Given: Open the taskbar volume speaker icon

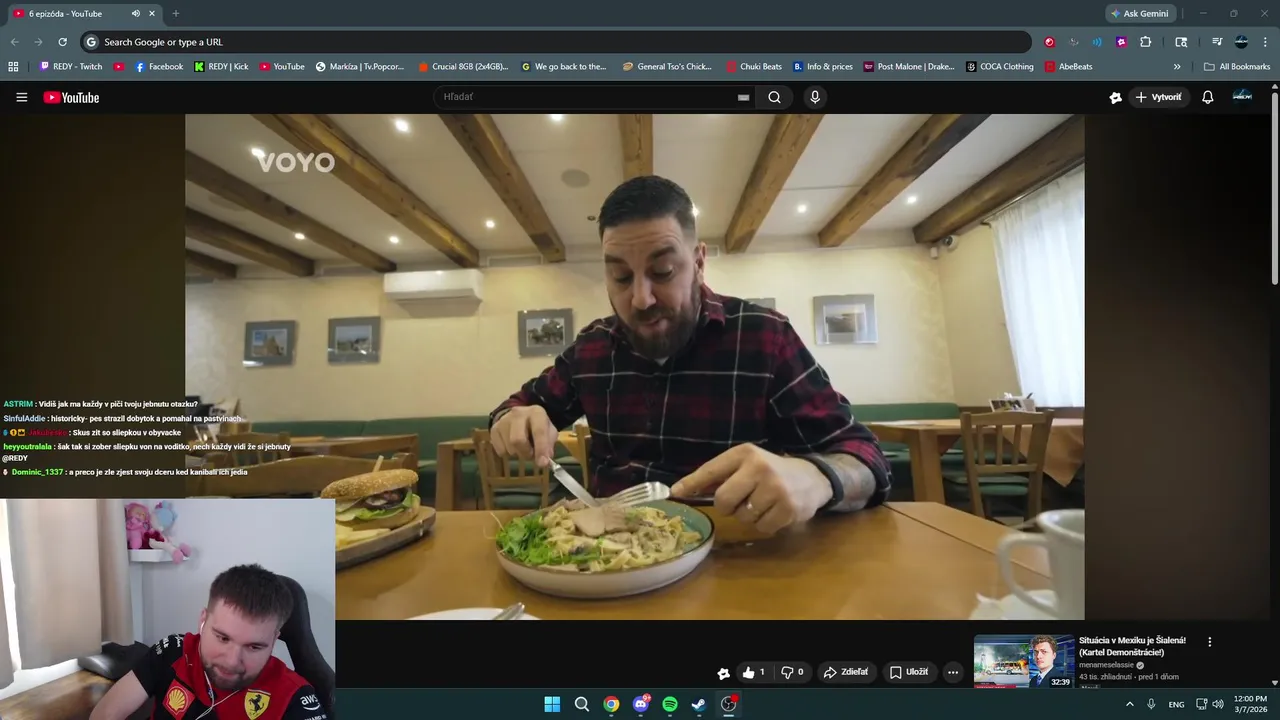Looking at the screenshot, I should tap(1217, 704).
